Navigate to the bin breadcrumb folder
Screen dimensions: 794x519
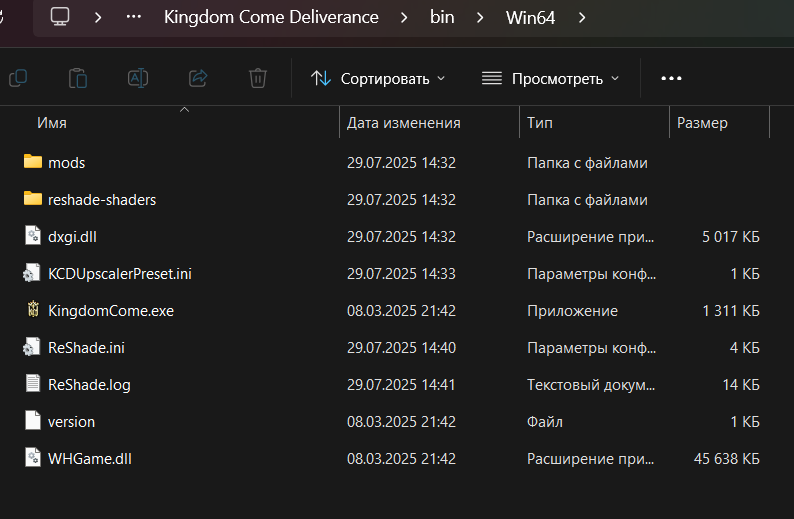coord(442,17)
